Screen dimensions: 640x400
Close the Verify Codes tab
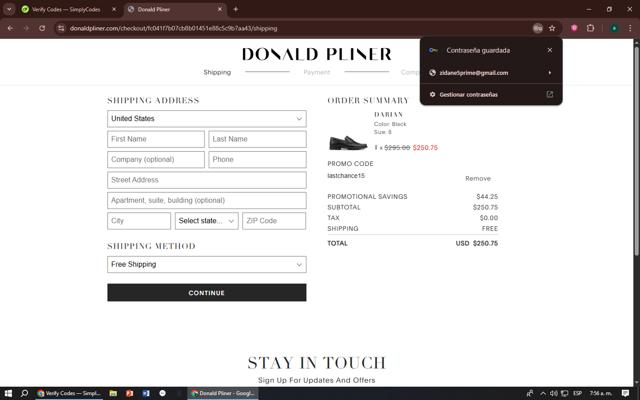coord(114,9)
